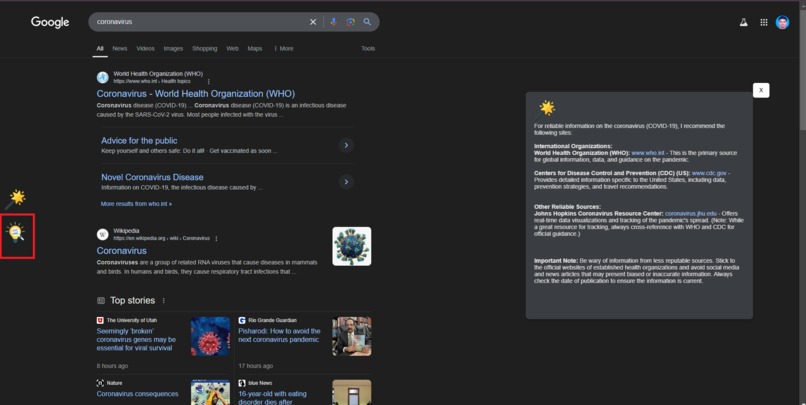806x405 pixels.
Task: Open Pisharodi coronavirus pandemic story
Action: 279,335
